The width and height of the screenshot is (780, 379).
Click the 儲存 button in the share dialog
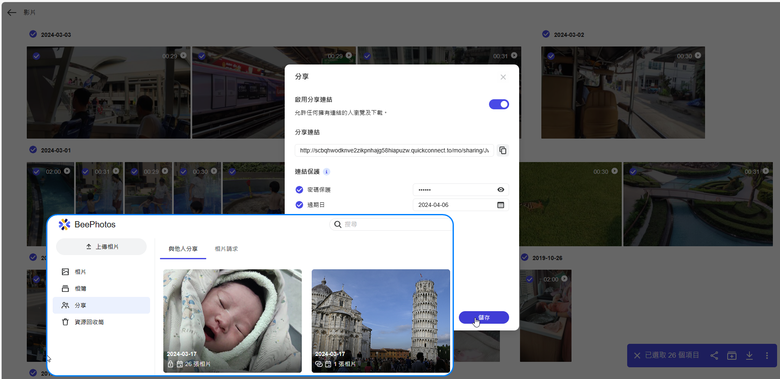pos(484,317)
